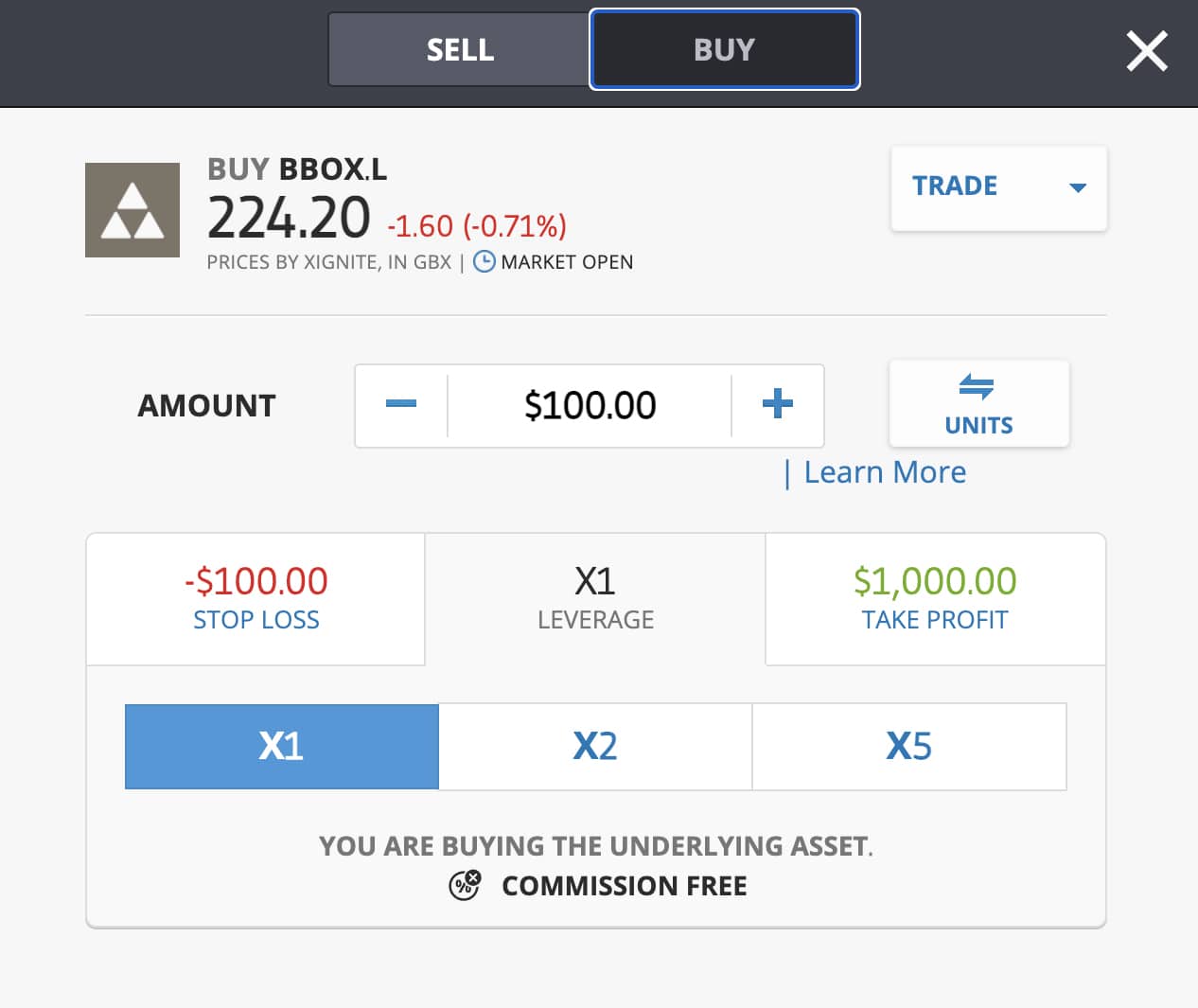The height and width of the screenshot is (1008, 1198).
Task: Close the trade dialog with X
Action: (x=1147, y=51)
